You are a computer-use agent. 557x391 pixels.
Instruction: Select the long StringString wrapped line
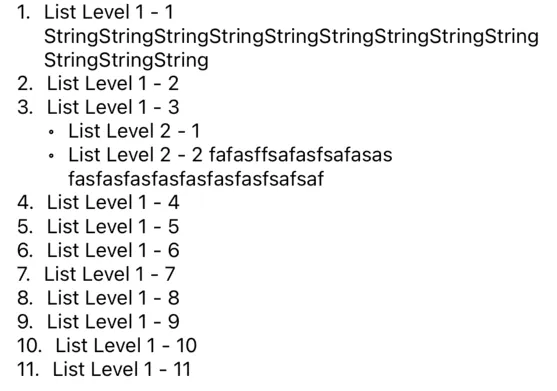(x=291, y=37)
